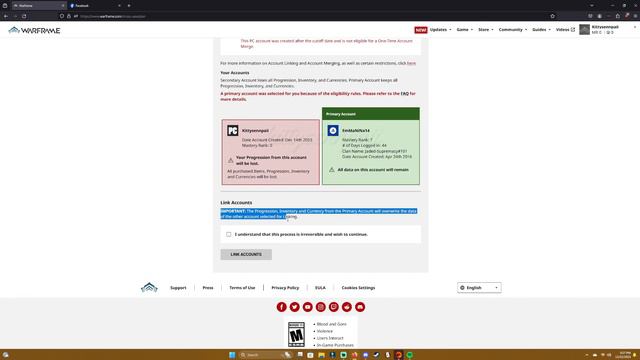This screenshot has width=640, height=360.
Task: Open the Twitch icon in the footer
Action: [333, 307]
